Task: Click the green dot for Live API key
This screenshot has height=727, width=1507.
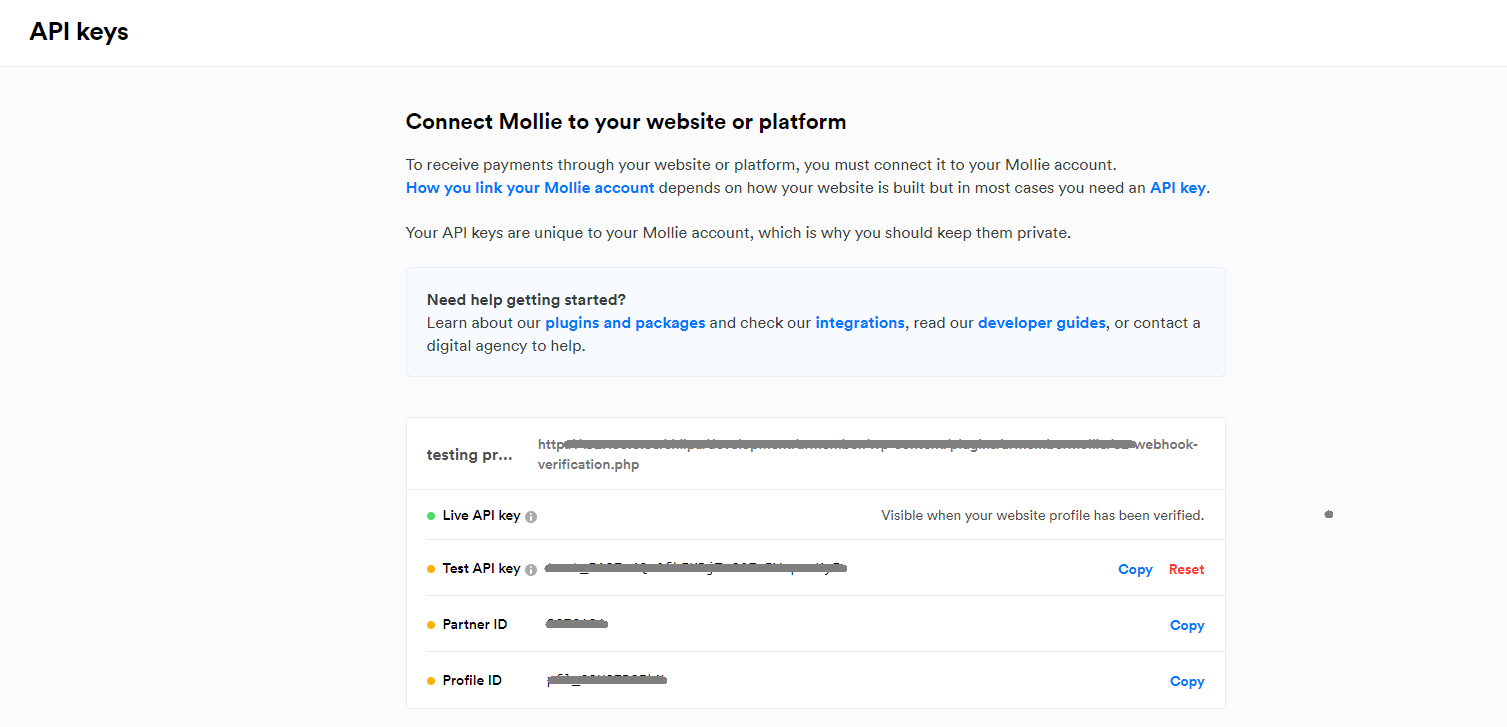Action: coord(431,516)
